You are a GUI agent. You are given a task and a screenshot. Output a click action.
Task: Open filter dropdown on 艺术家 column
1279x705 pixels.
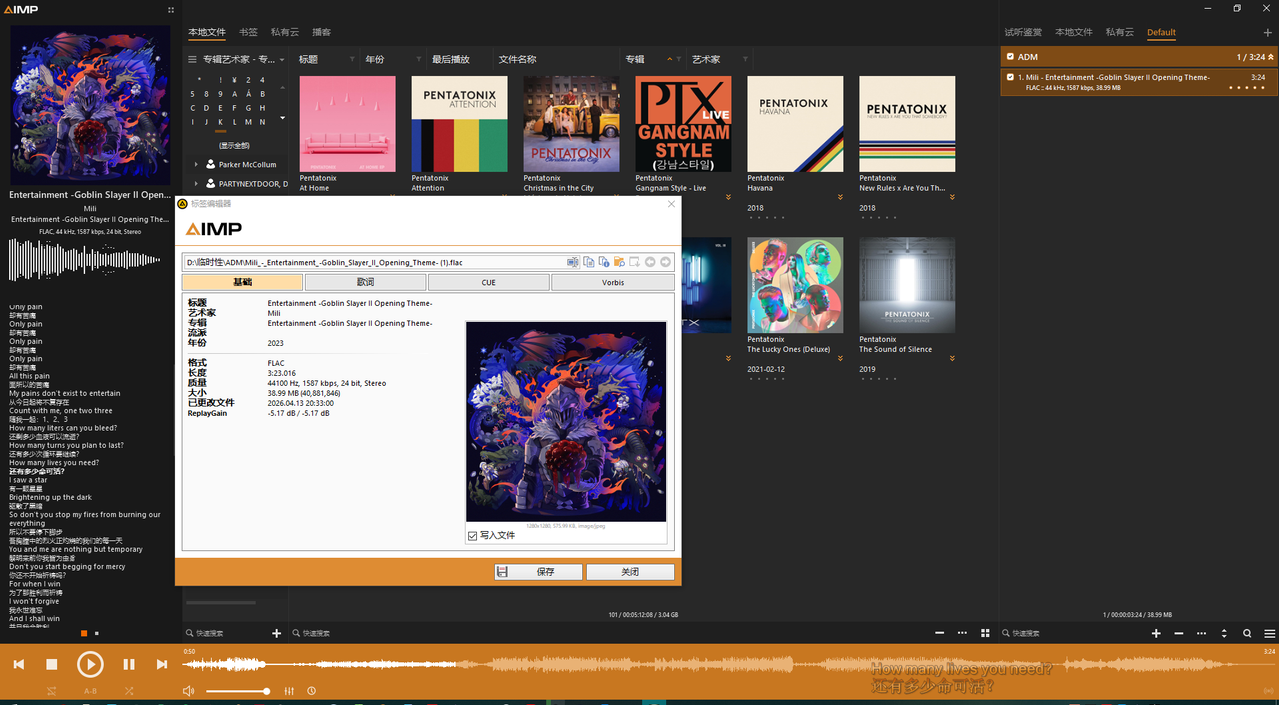(745, 60)
